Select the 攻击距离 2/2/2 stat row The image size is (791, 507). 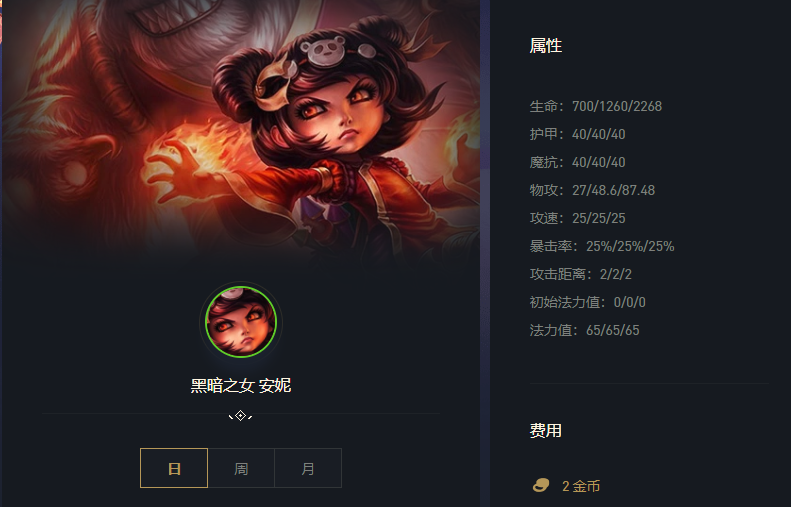[x=581, y=274]
